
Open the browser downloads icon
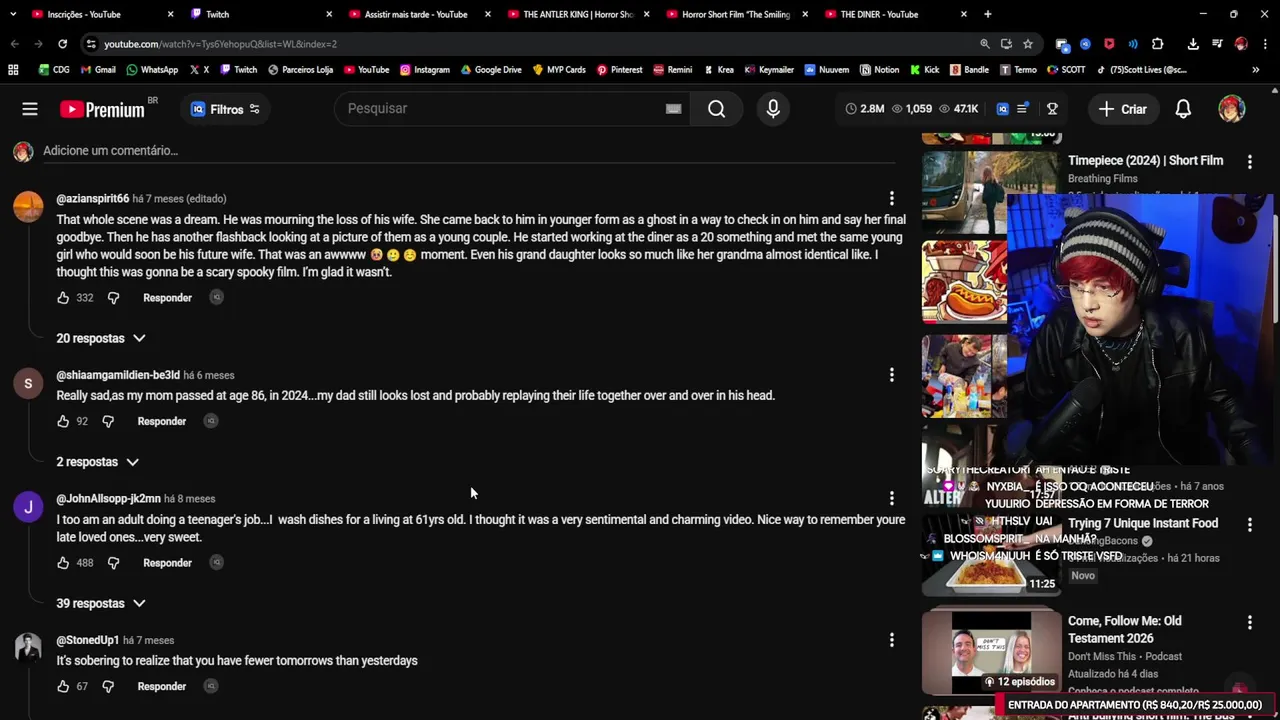point(1193,44)
